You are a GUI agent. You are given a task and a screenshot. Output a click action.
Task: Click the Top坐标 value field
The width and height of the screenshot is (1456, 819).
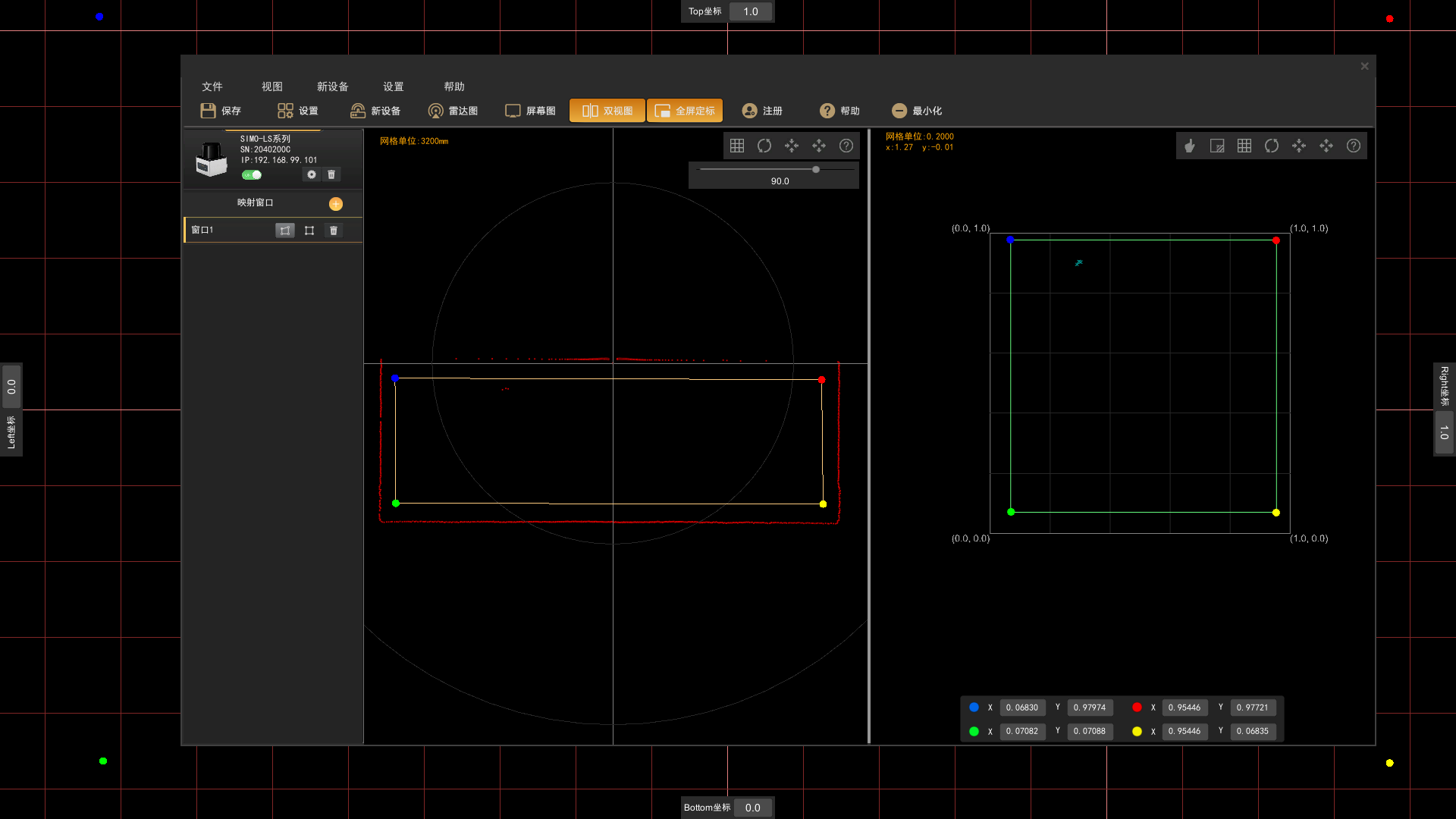[x=751, y=11]
